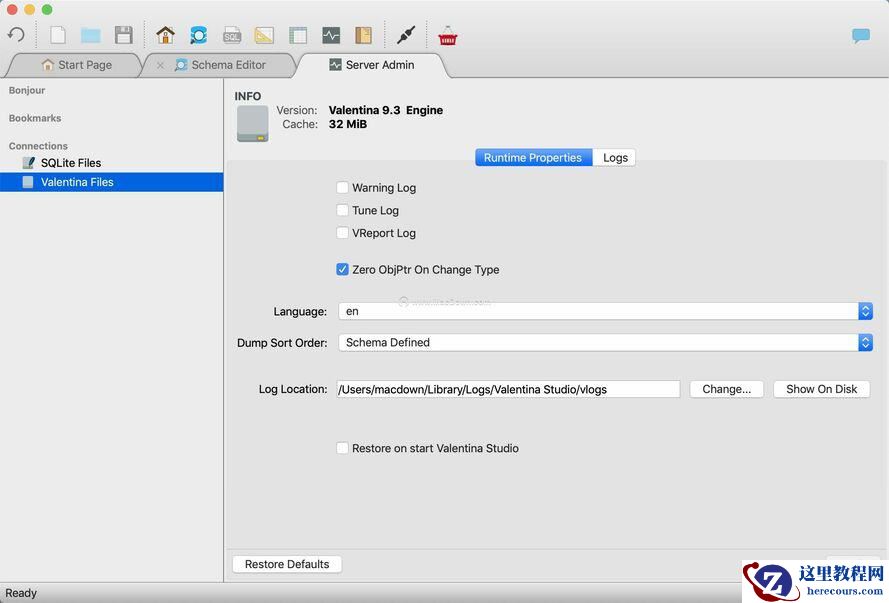Enable the Warning Log checkbox
This screenshot has width=889, height=603.
coord(343,188)
